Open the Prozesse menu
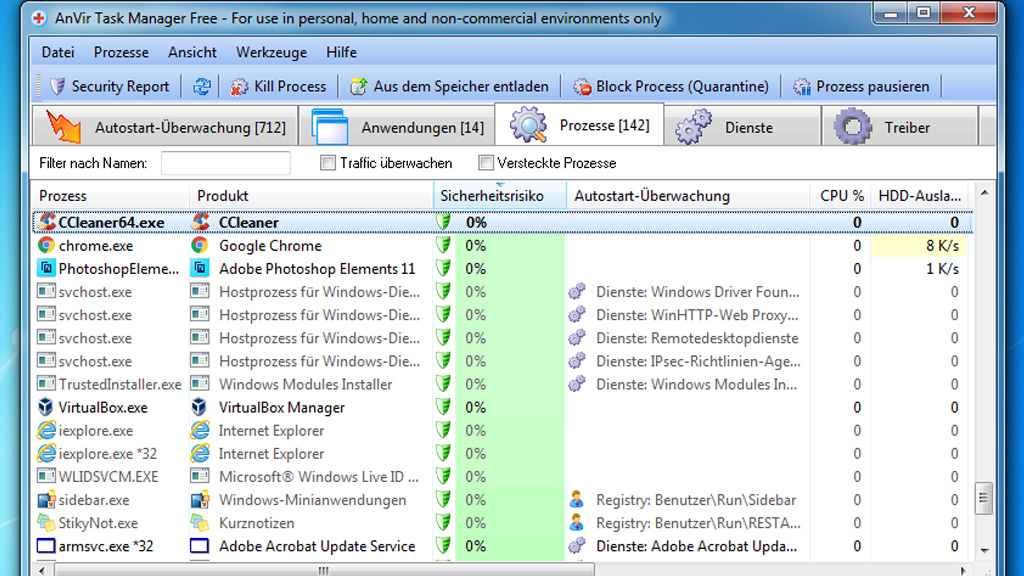Screen dimensions: 1024x576 click(121, 52)
